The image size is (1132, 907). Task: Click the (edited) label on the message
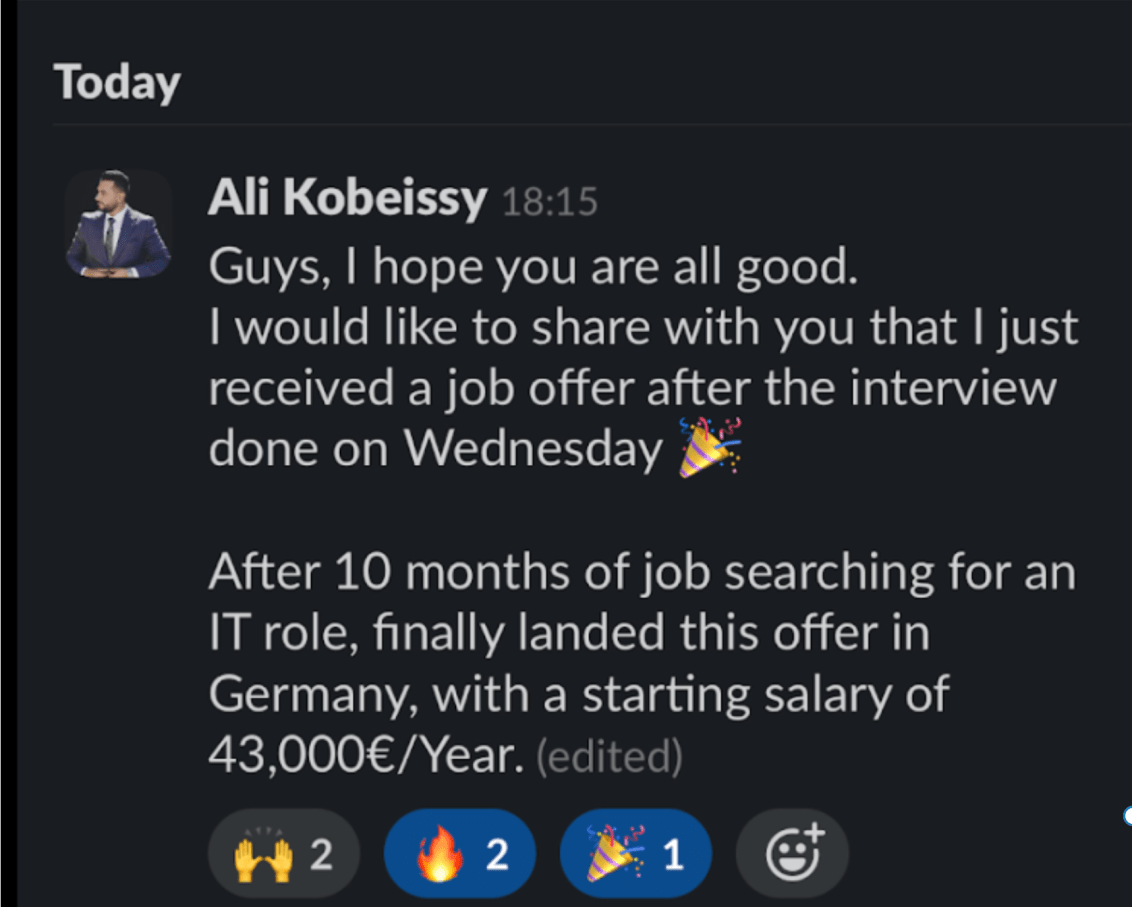(x=609, y=757)
